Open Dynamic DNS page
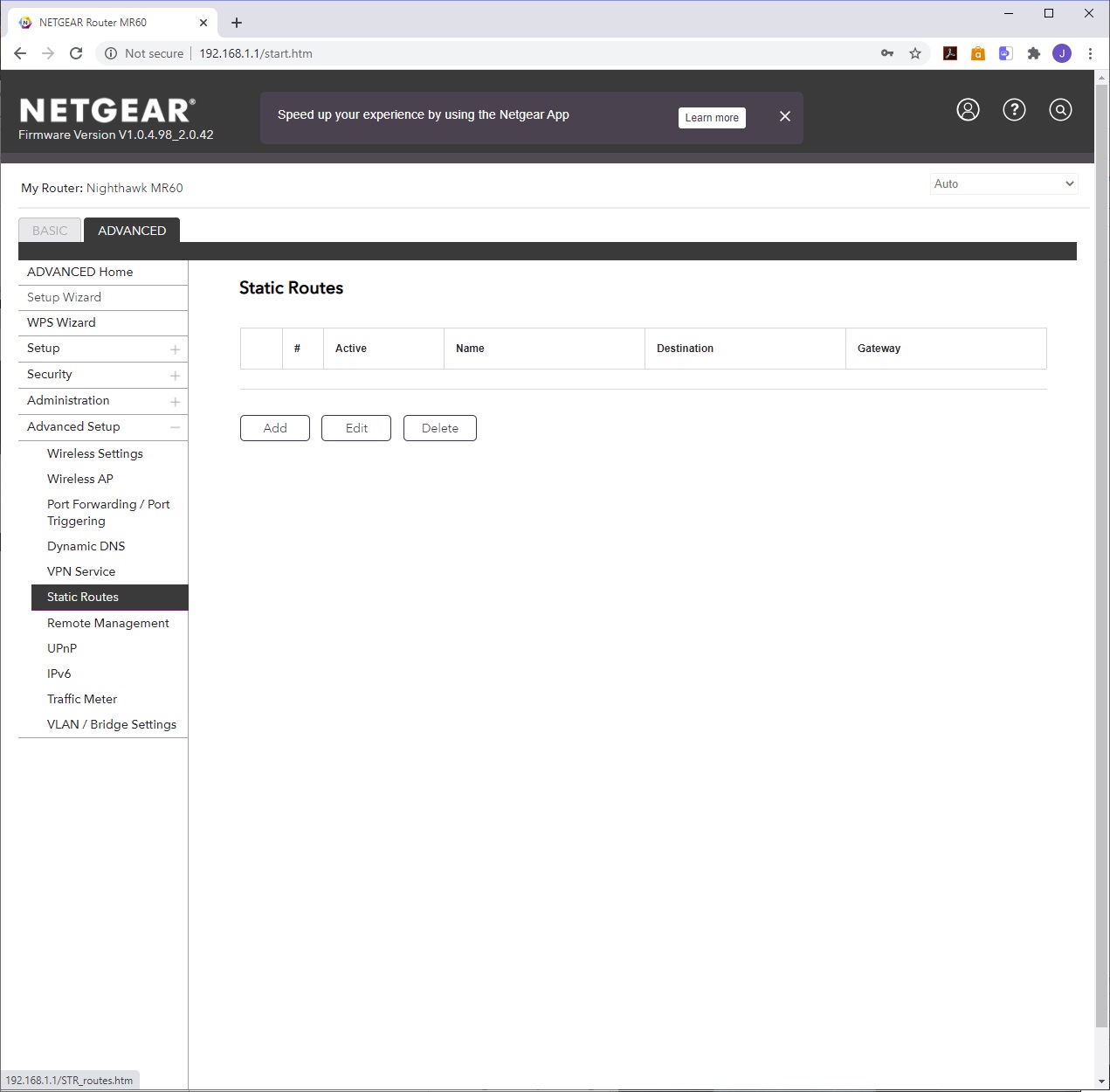The height and width of the screenshot is (1092, 1110). (x=86, y=546)
